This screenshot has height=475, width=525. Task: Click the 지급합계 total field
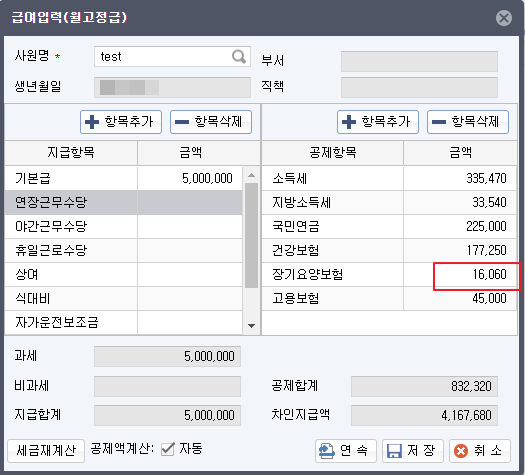pyautogui.click(x=167, y=415)
